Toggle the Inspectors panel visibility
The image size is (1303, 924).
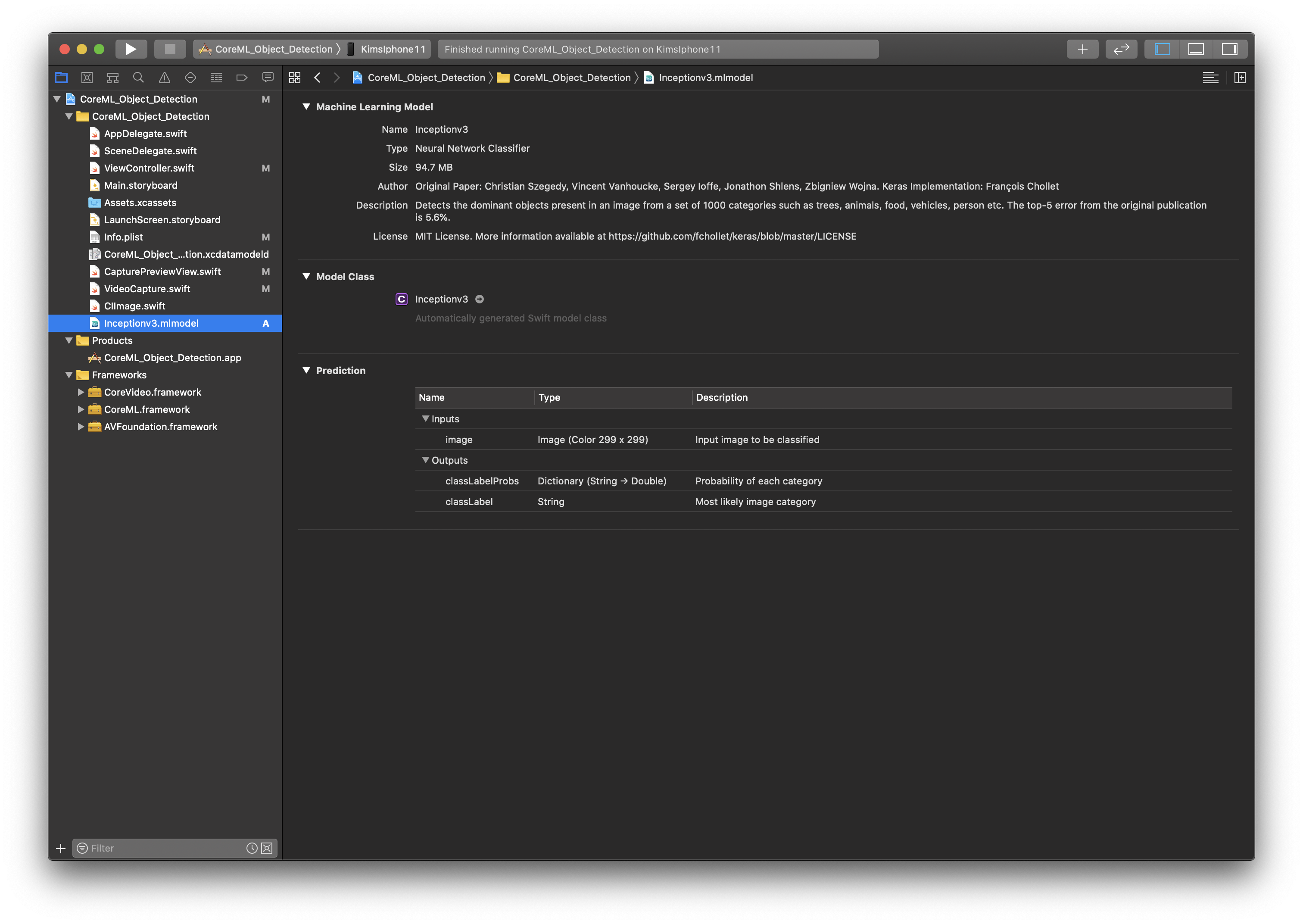pyautogui.click(x=1230, y=49)
